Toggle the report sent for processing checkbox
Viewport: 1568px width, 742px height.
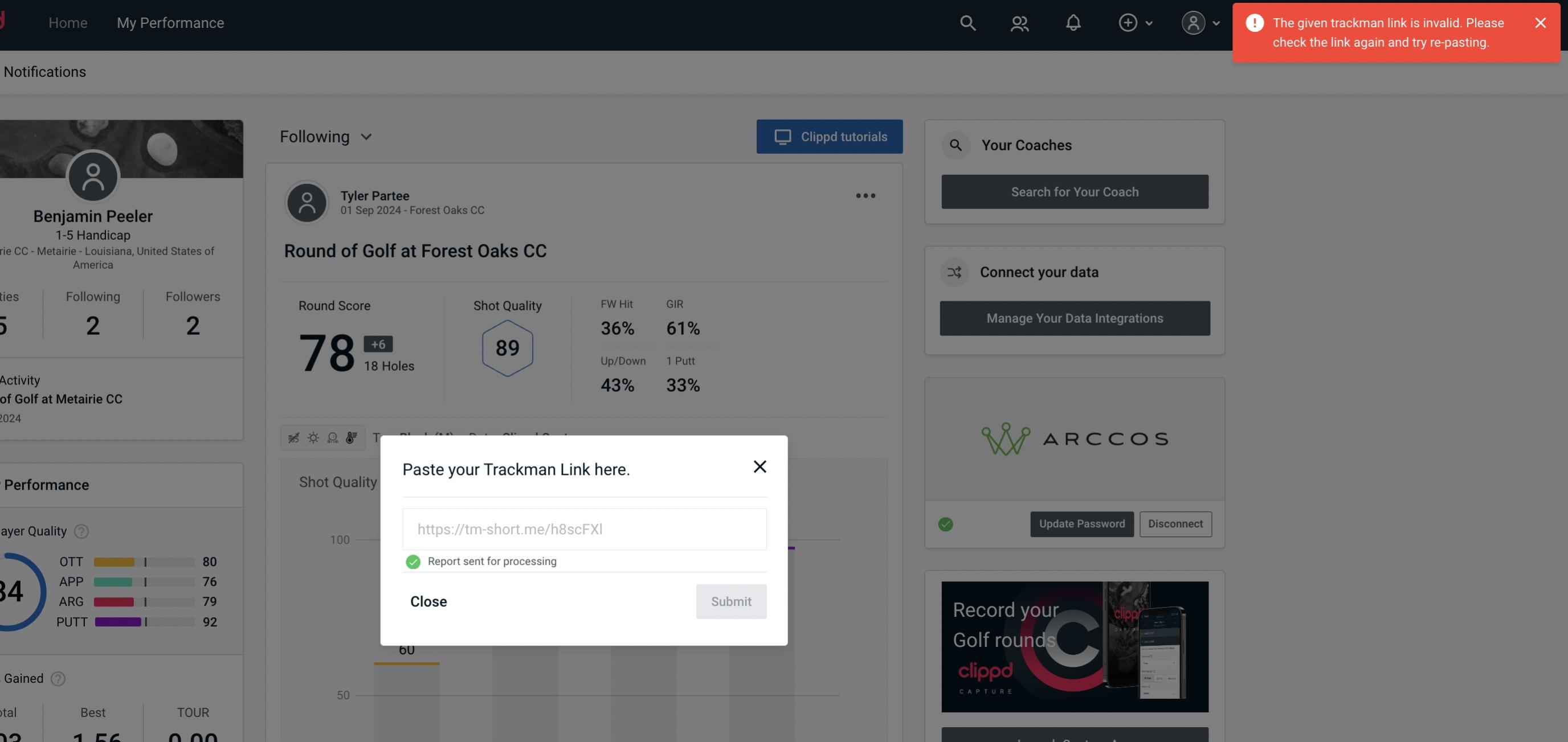[412, 561]
